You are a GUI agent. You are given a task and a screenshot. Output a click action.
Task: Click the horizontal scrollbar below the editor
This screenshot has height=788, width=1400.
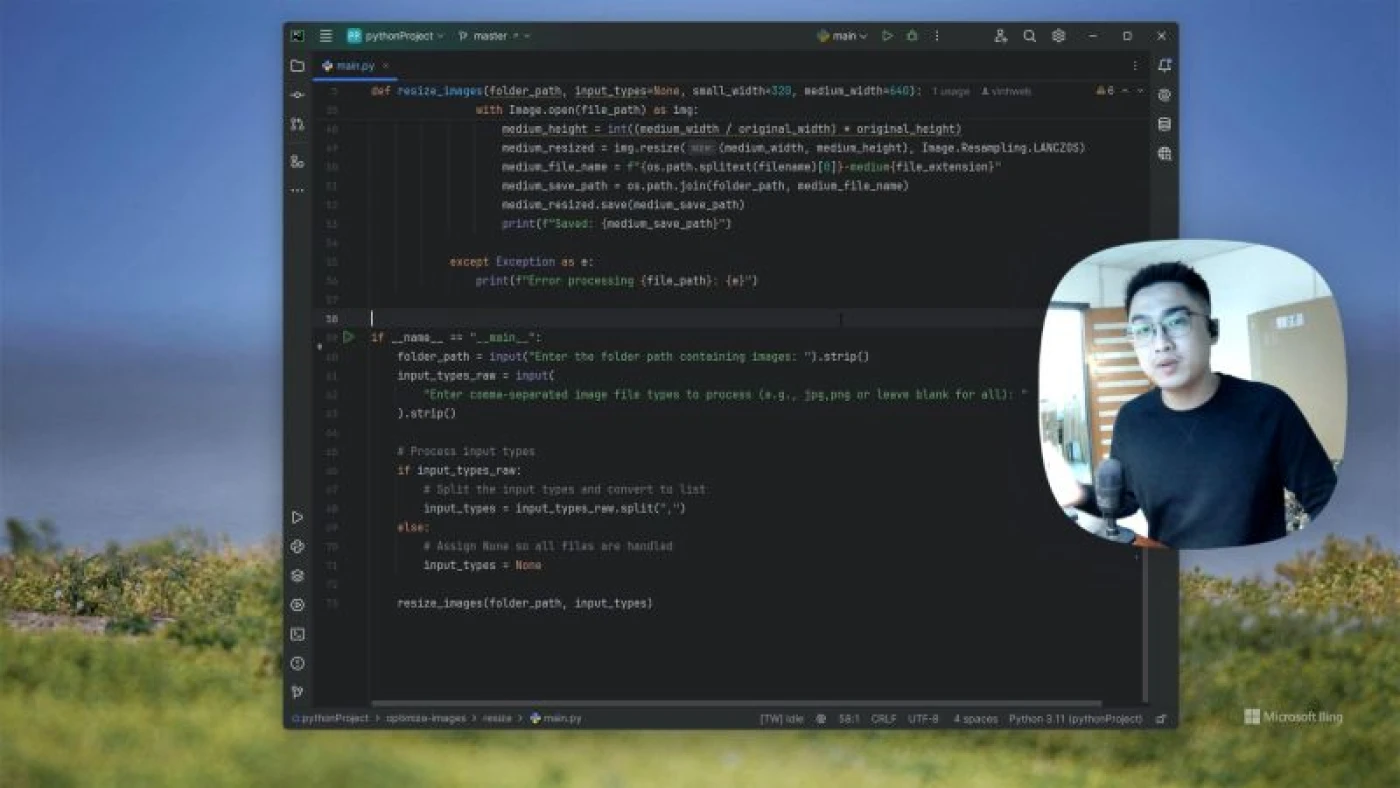click(735, 704)
